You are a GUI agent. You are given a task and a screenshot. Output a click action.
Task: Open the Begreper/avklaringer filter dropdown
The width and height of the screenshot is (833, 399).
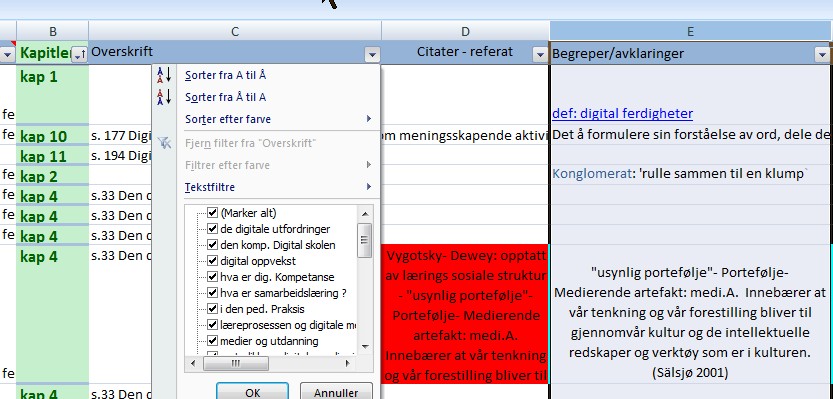click(822, 54)
